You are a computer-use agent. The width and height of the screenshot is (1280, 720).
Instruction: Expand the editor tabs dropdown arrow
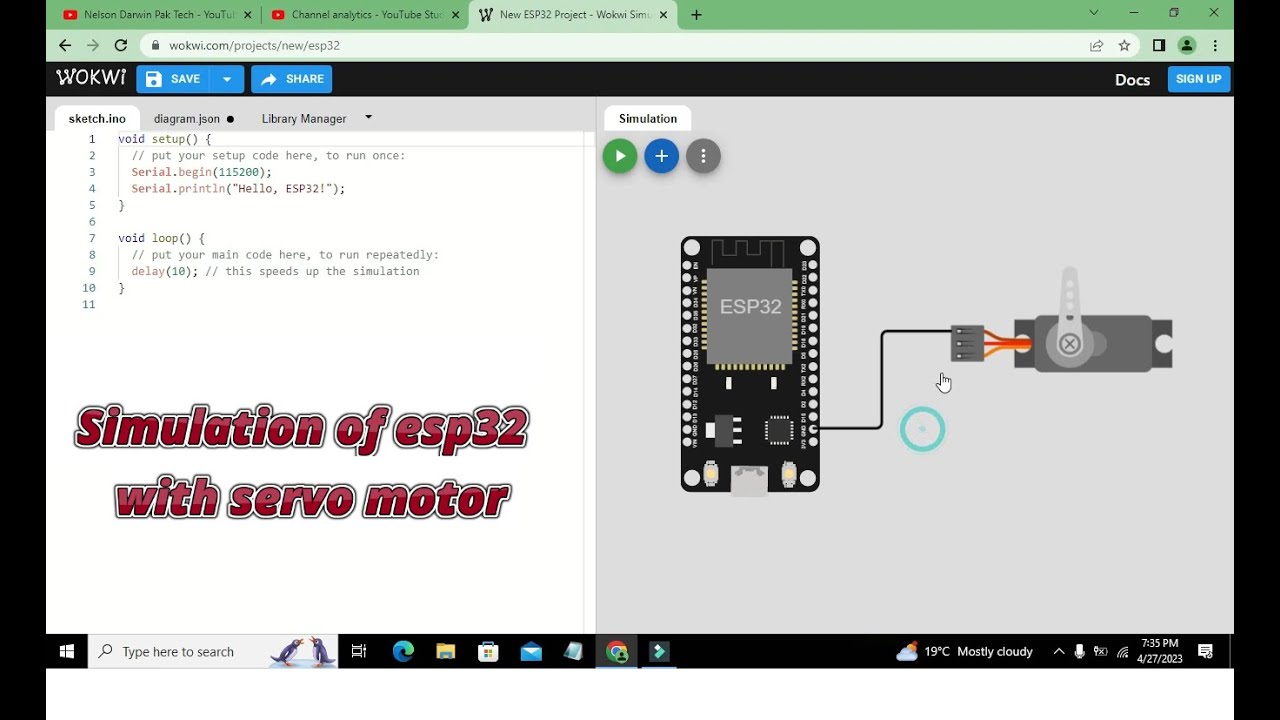(x=368, y=117)
